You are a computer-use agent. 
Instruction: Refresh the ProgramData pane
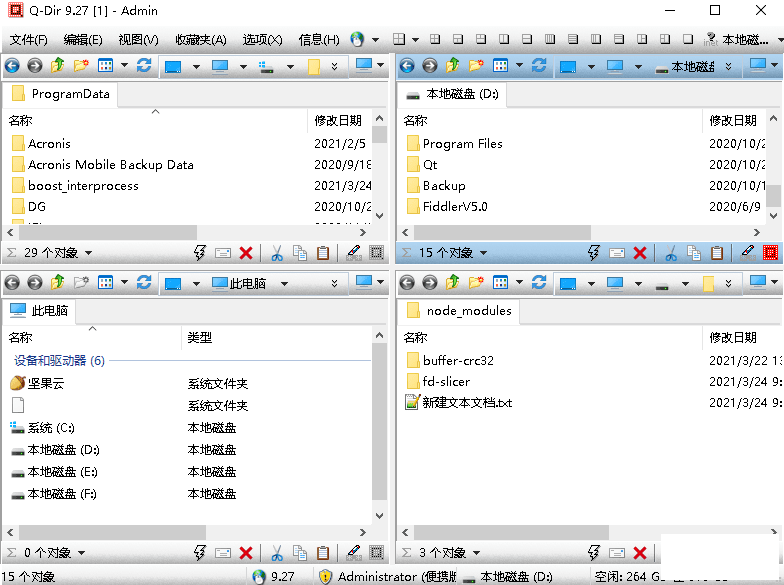click(144, 66)
